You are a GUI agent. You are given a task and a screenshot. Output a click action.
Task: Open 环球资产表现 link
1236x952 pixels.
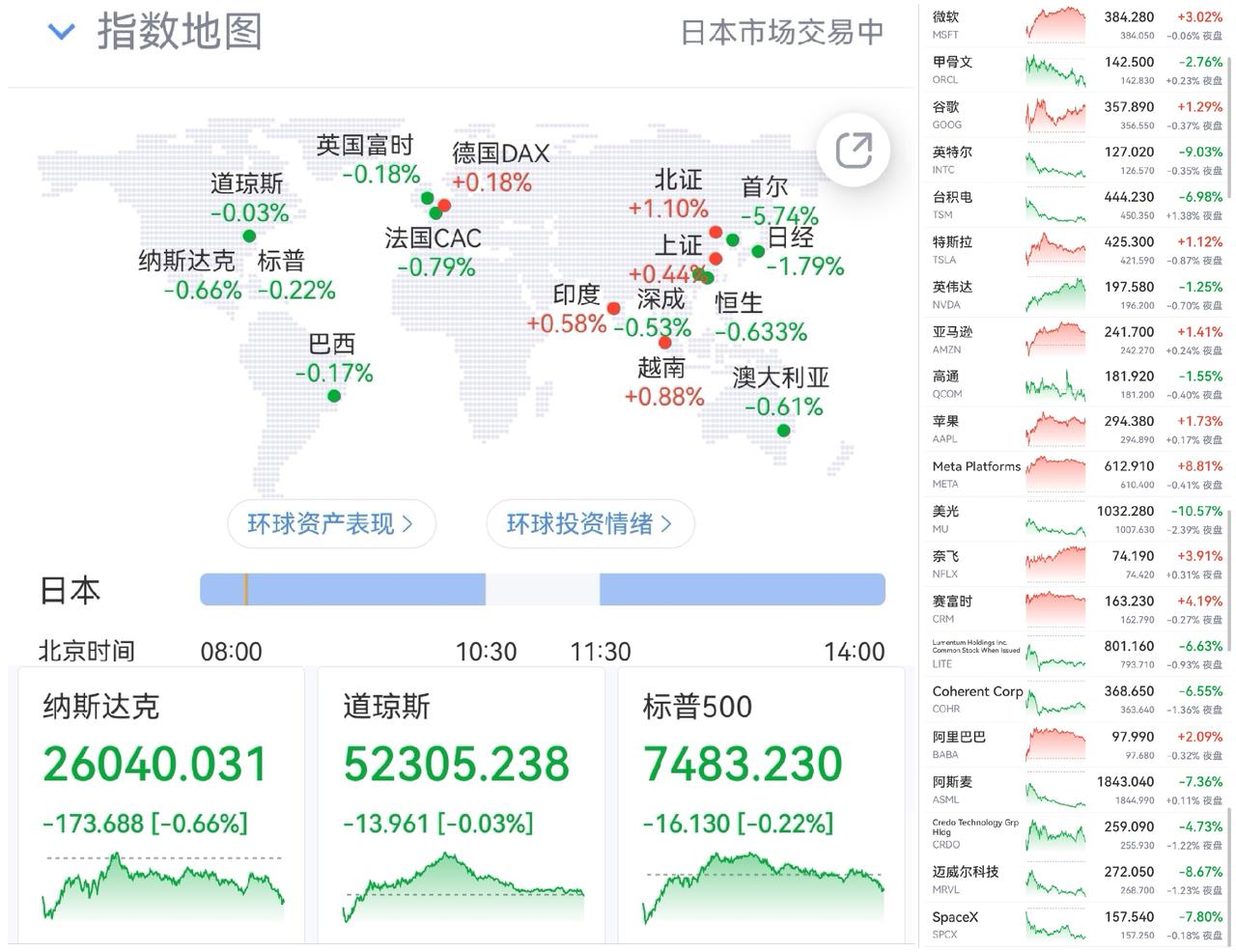click(x=331, y=524)
